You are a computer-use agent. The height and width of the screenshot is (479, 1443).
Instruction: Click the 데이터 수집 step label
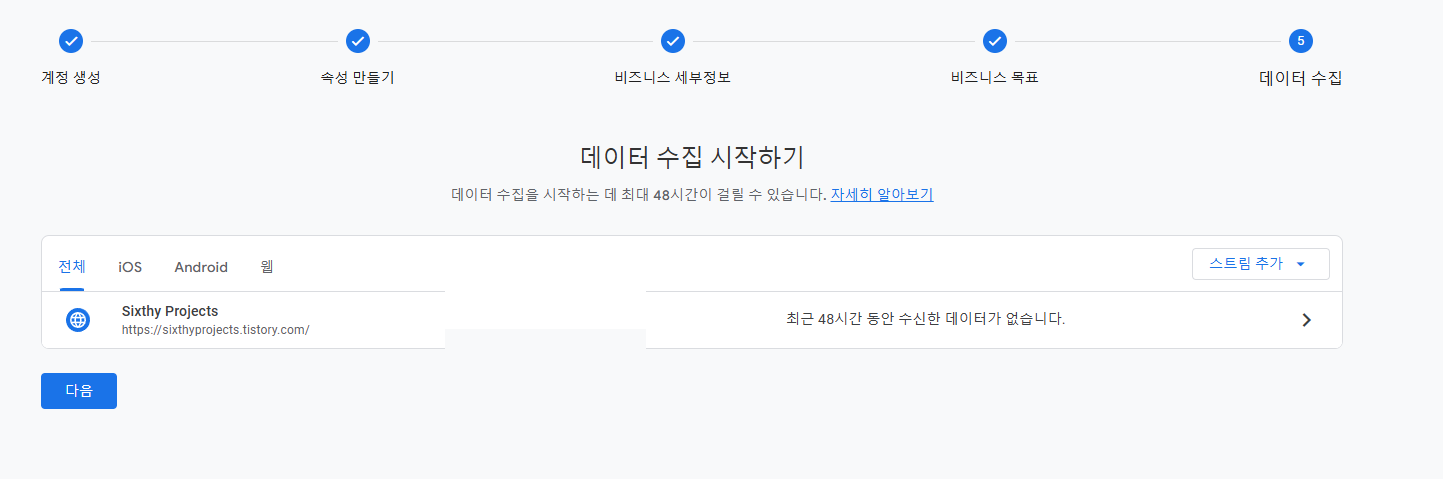pyautogui.click(x=1300, y=78)
